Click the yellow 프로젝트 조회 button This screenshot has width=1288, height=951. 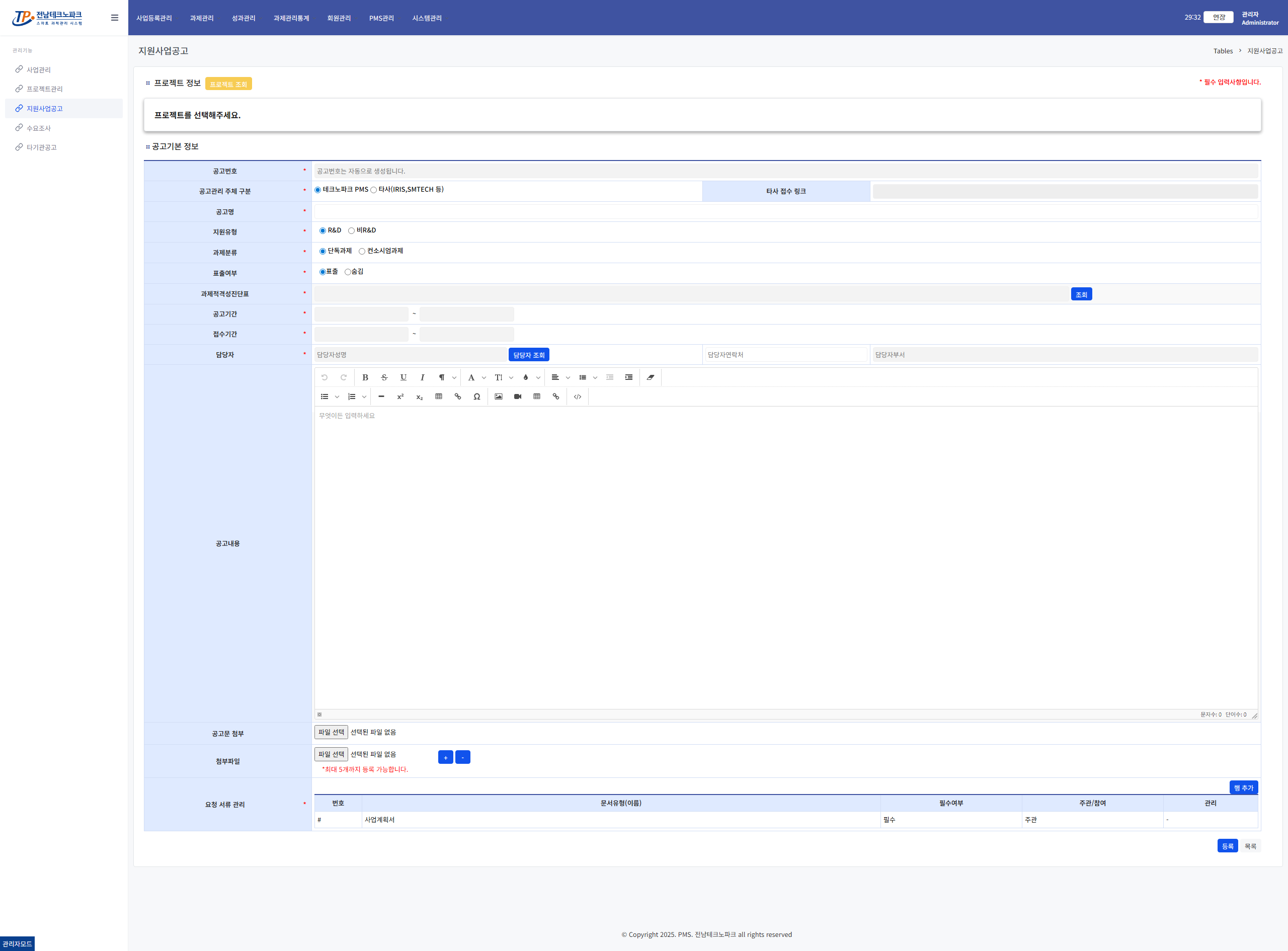tap(228, 84)
